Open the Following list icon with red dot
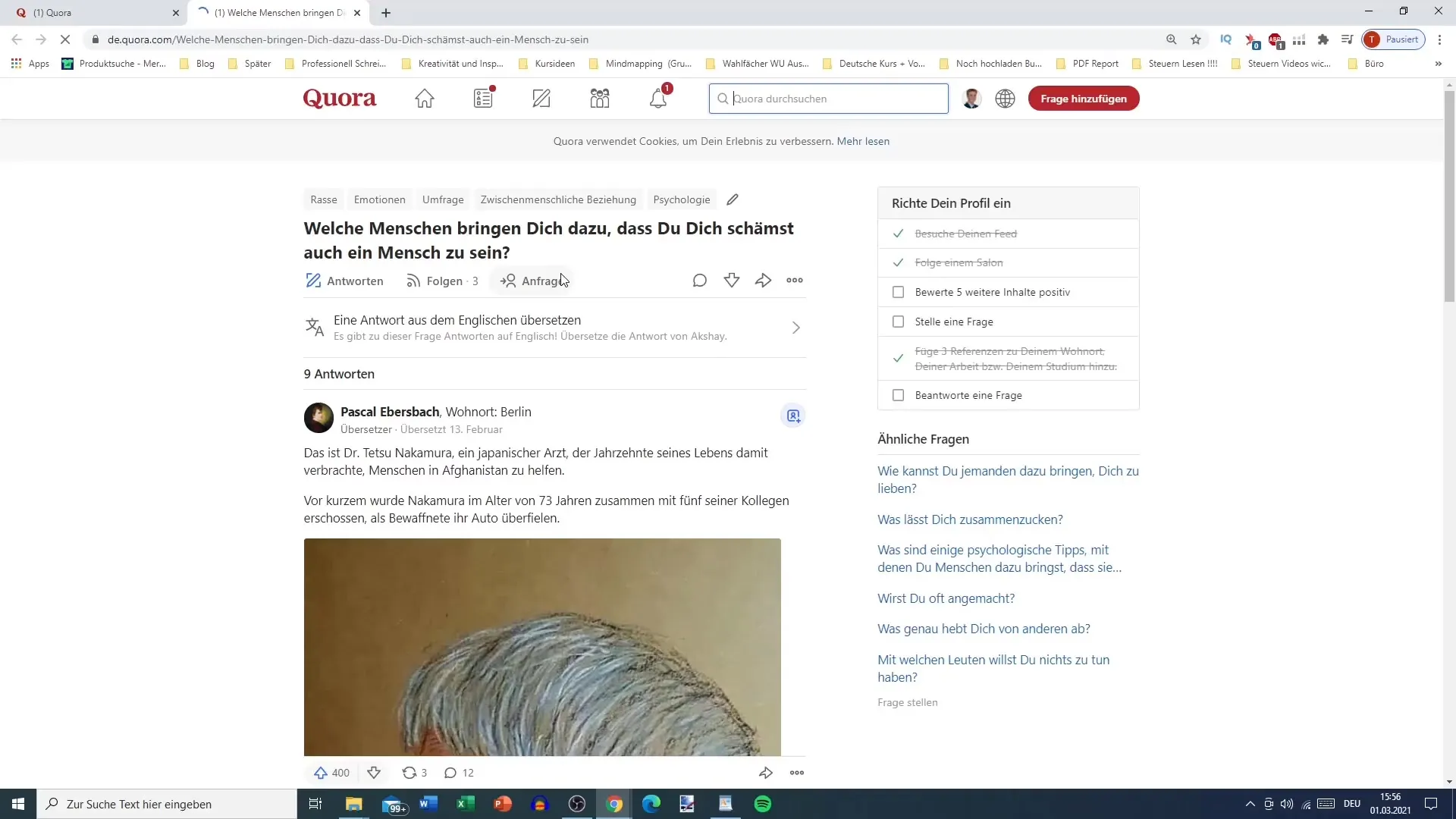Screen dimensions: 1456x819 (x=484, y=98)
